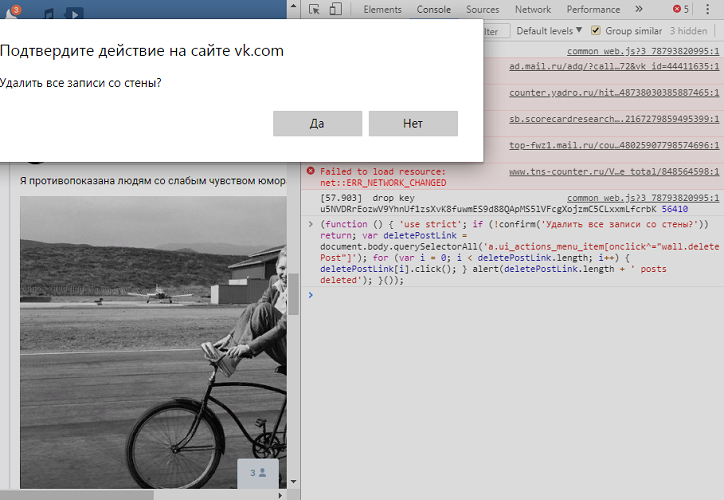724x500 pixels.
Task: Open the counter.yadro.ru source link
Action: tap(614, 93)
